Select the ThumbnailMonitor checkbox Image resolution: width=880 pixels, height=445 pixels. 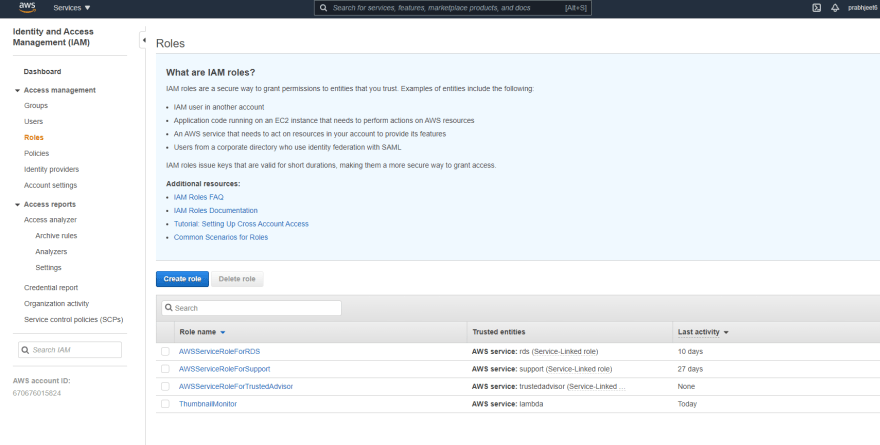(165, 403)
